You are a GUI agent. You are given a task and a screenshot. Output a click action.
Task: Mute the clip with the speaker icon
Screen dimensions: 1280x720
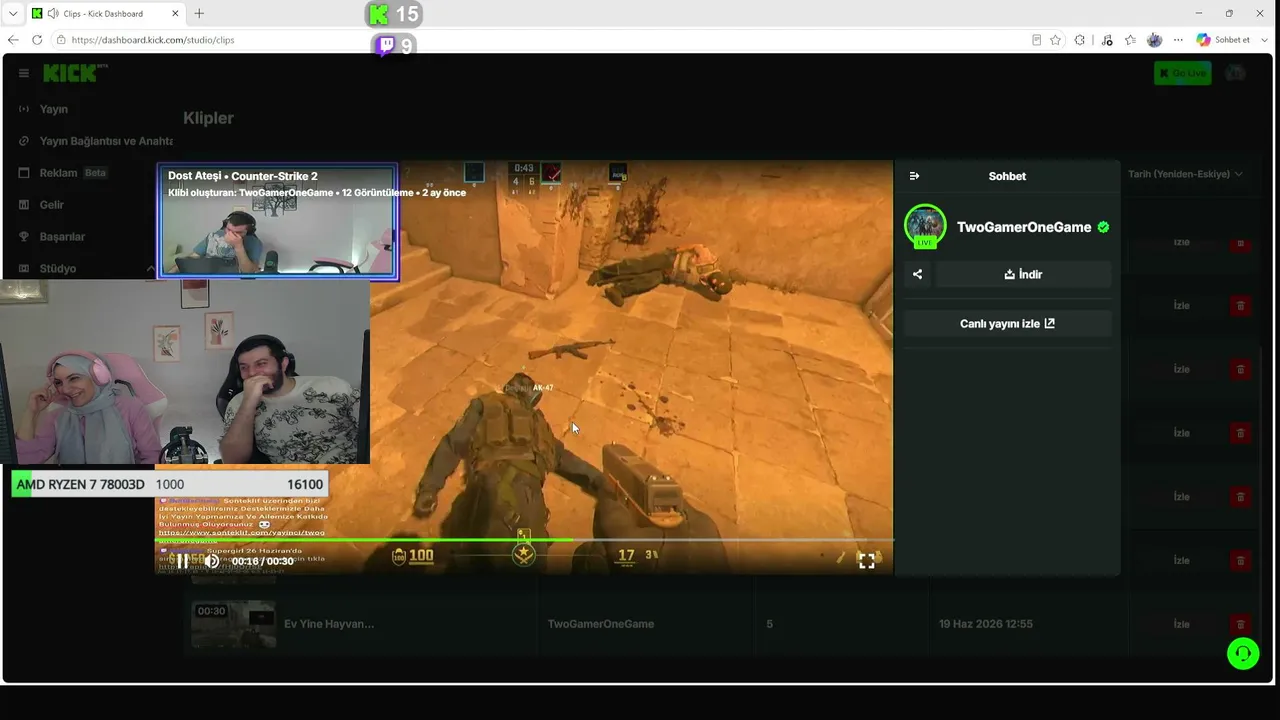coord(212,561)
